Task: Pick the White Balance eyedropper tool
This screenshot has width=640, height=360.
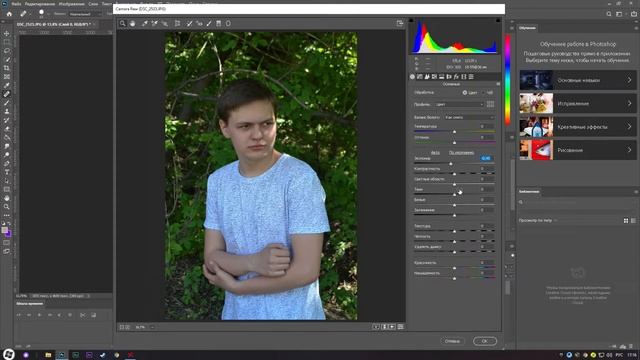Action: 144,24
